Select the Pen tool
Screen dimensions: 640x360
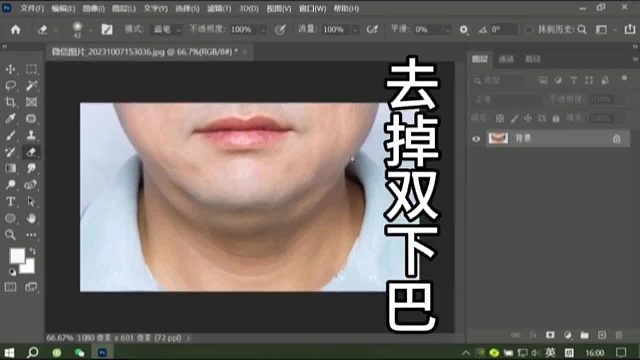(31, 185)
